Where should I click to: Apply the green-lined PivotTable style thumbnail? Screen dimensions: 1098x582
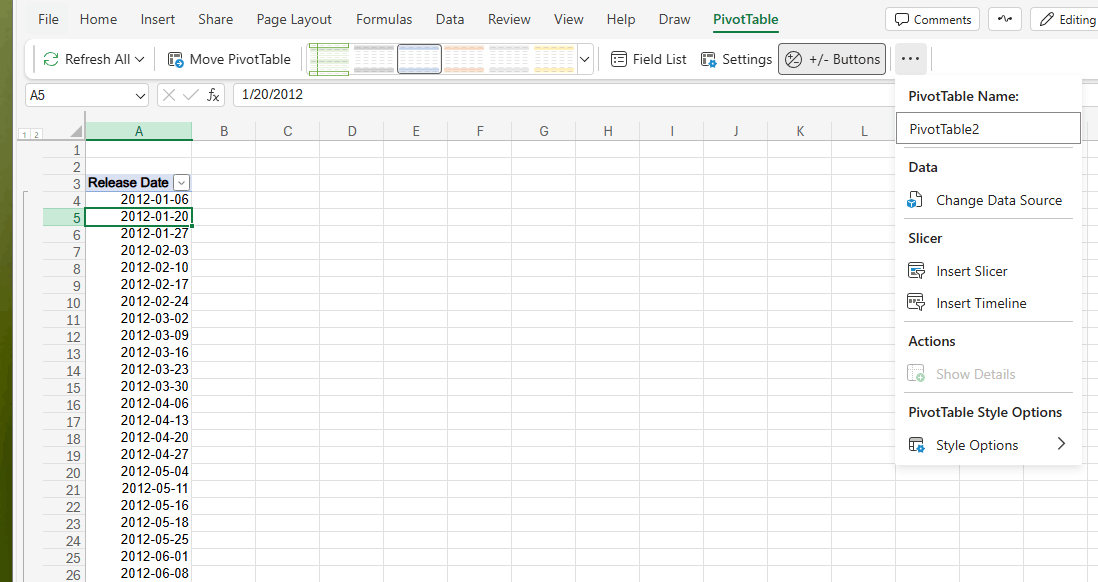point(329,60)
